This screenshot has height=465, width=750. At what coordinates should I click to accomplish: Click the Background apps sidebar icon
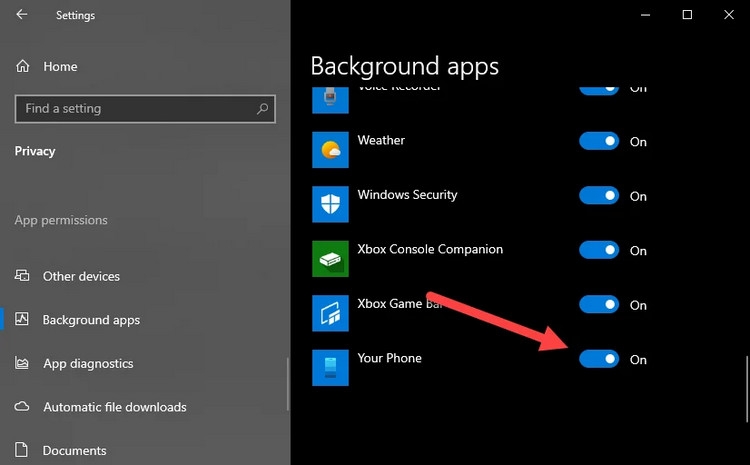point(22,319)
